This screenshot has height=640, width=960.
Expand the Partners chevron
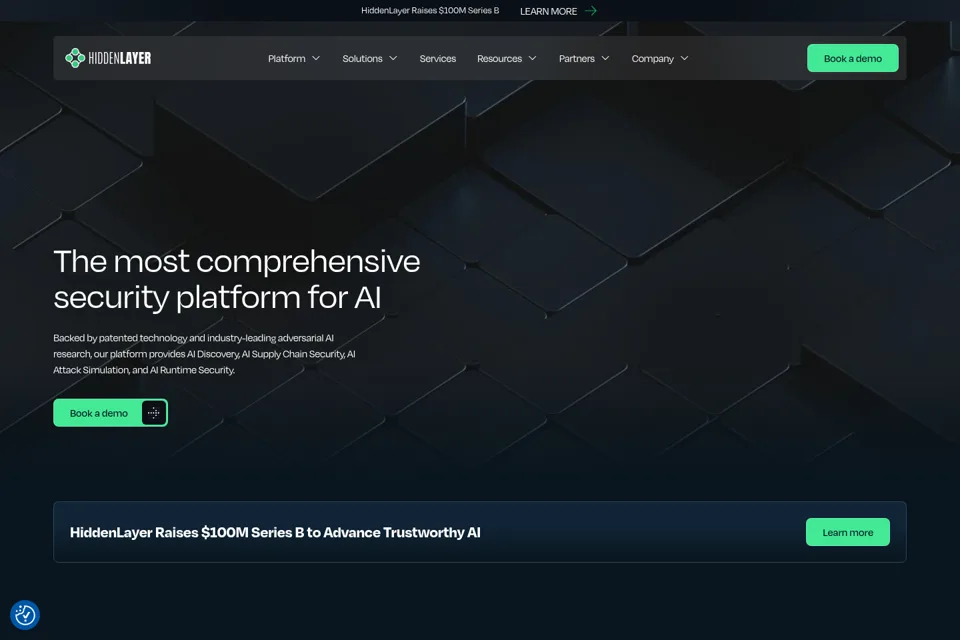(606, 58)
